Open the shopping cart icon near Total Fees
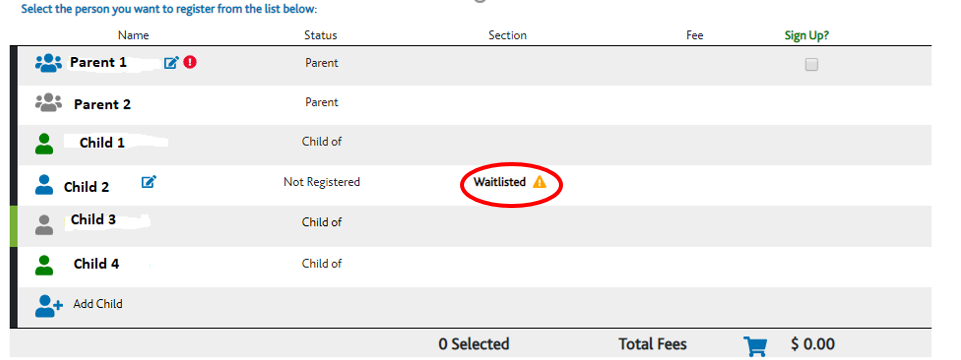Screen dimensions: 961x360 (x=756, y=346)
